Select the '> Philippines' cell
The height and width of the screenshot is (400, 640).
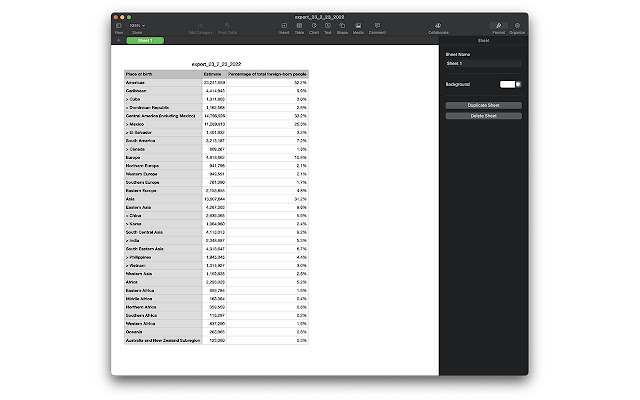point(163,257)
